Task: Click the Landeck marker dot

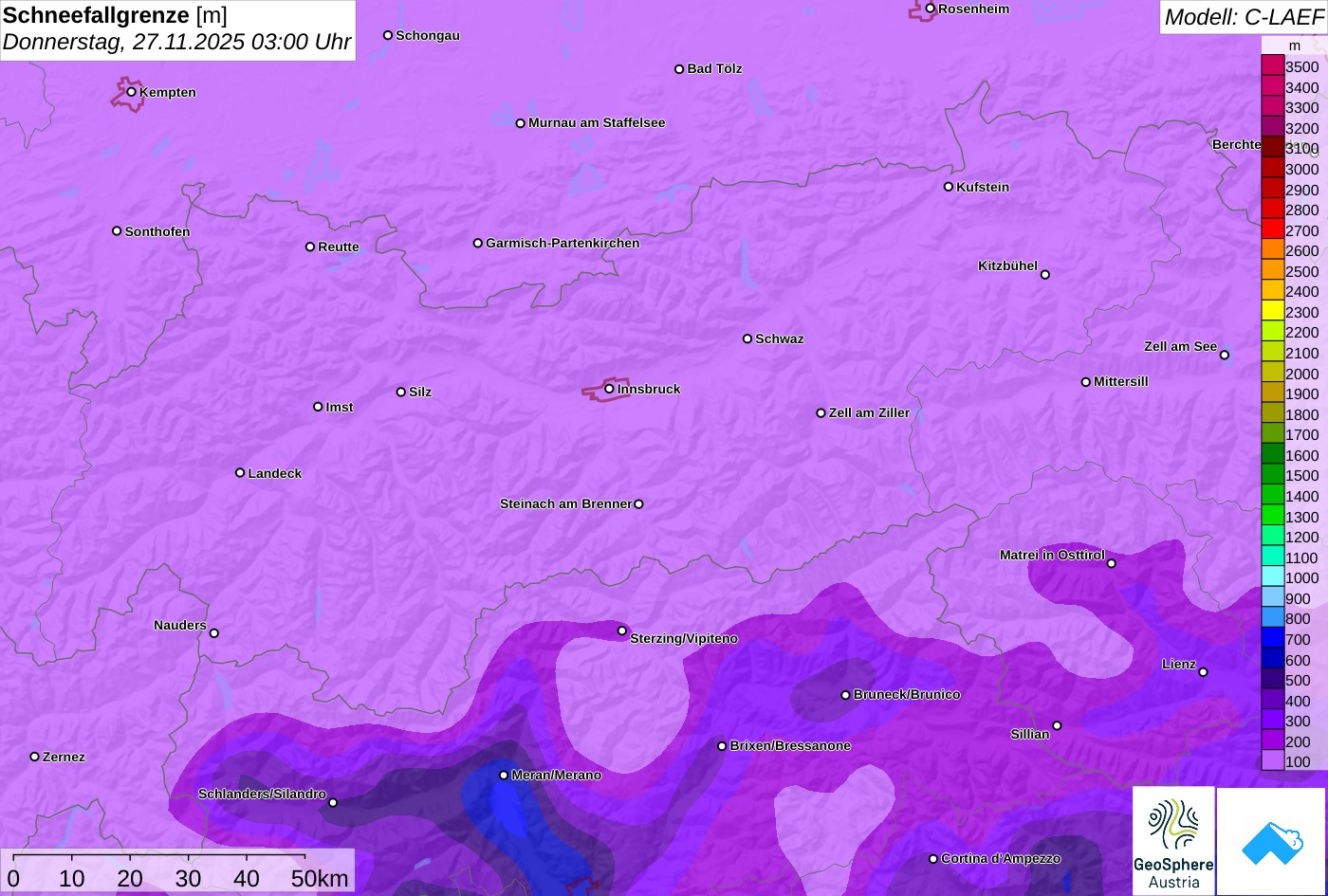Action: click(x=240, y=473)
